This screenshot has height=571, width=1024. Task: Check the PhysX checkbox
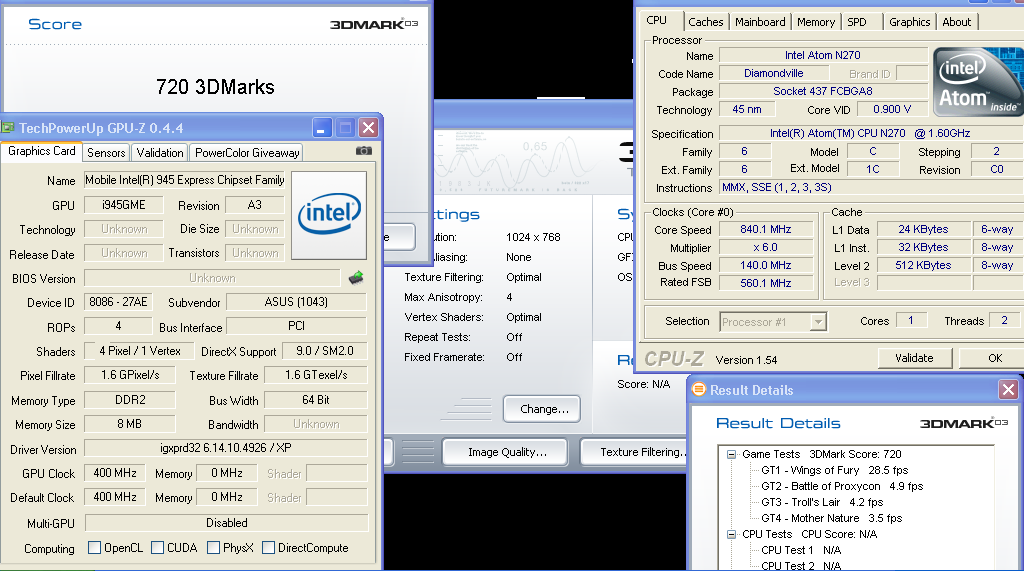coord(214,547)
